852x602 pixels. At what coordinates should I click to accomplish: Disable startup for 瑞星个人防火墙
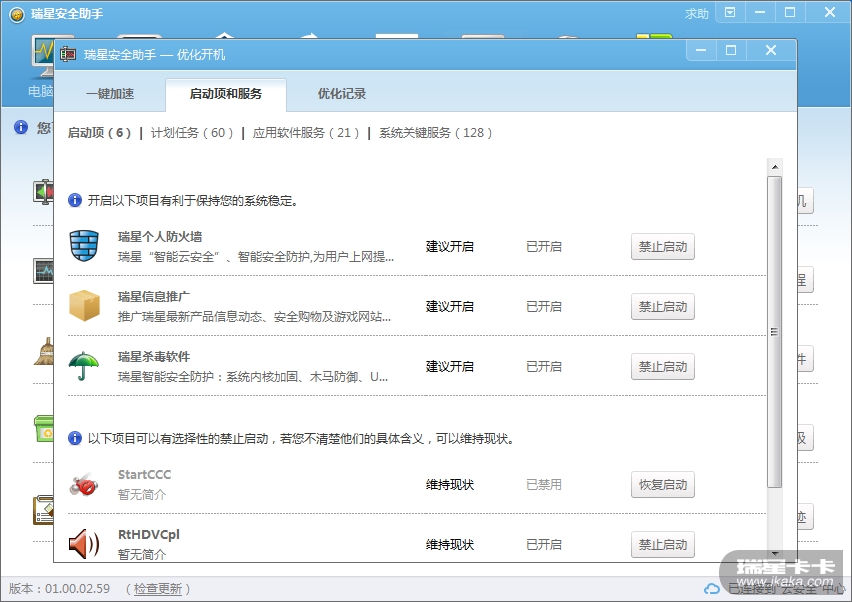tap(662, 247)
